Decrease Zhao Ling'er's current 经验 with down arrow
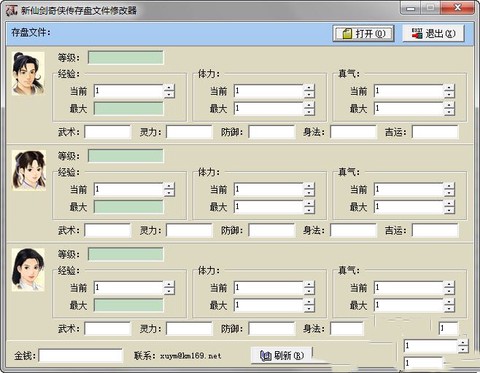 point(169,193)
